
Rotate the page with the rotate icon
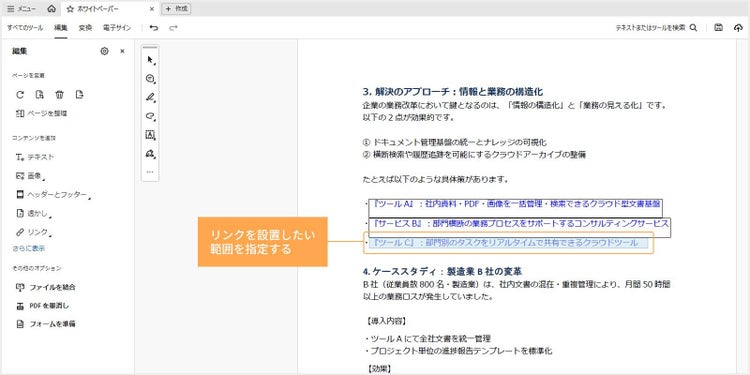(x=20, y=95)
